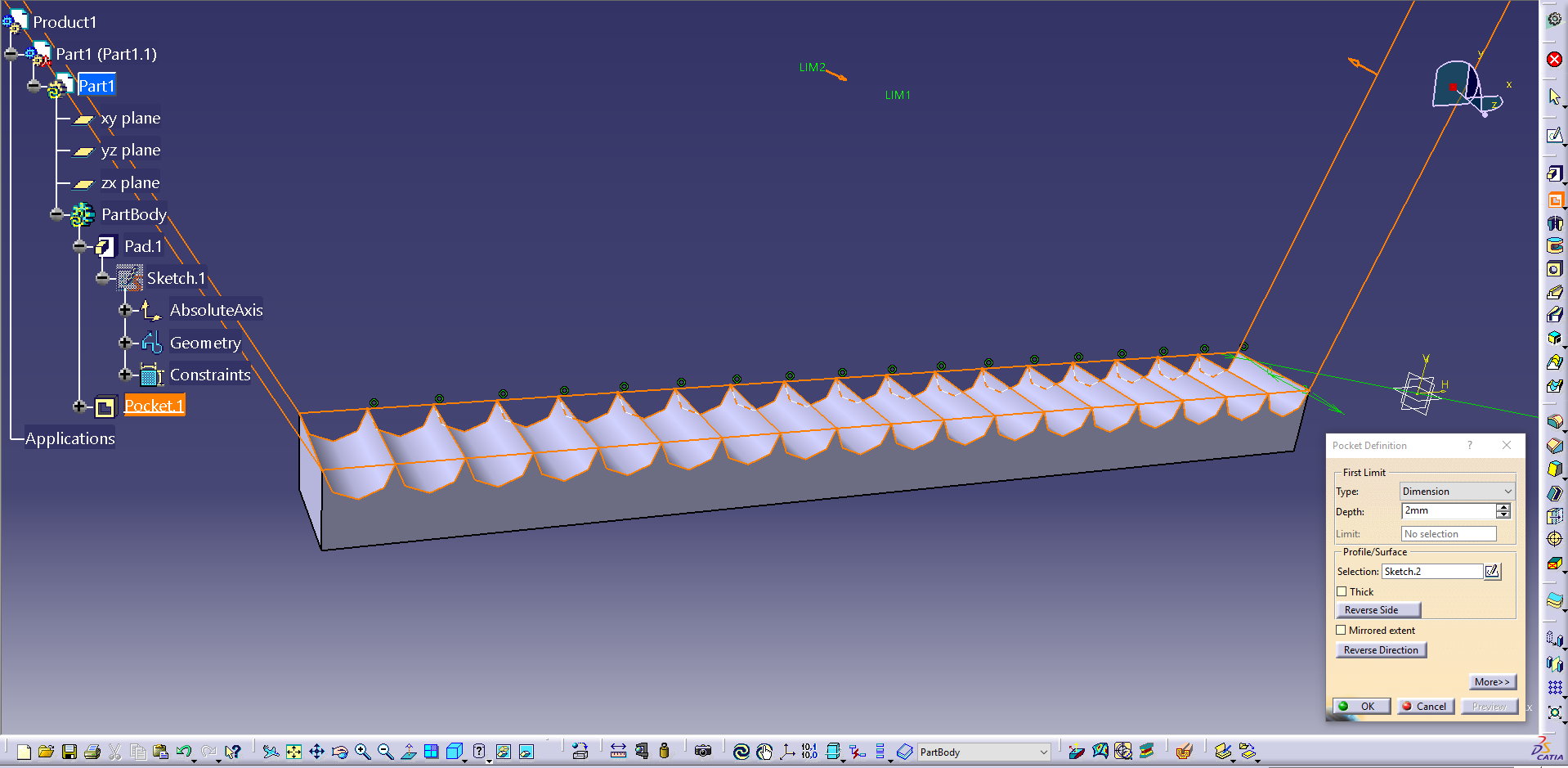Screen dimensions: 1568x768
Task: Click the Measure Inertia weight icon
Action: (x=664, y=752)
